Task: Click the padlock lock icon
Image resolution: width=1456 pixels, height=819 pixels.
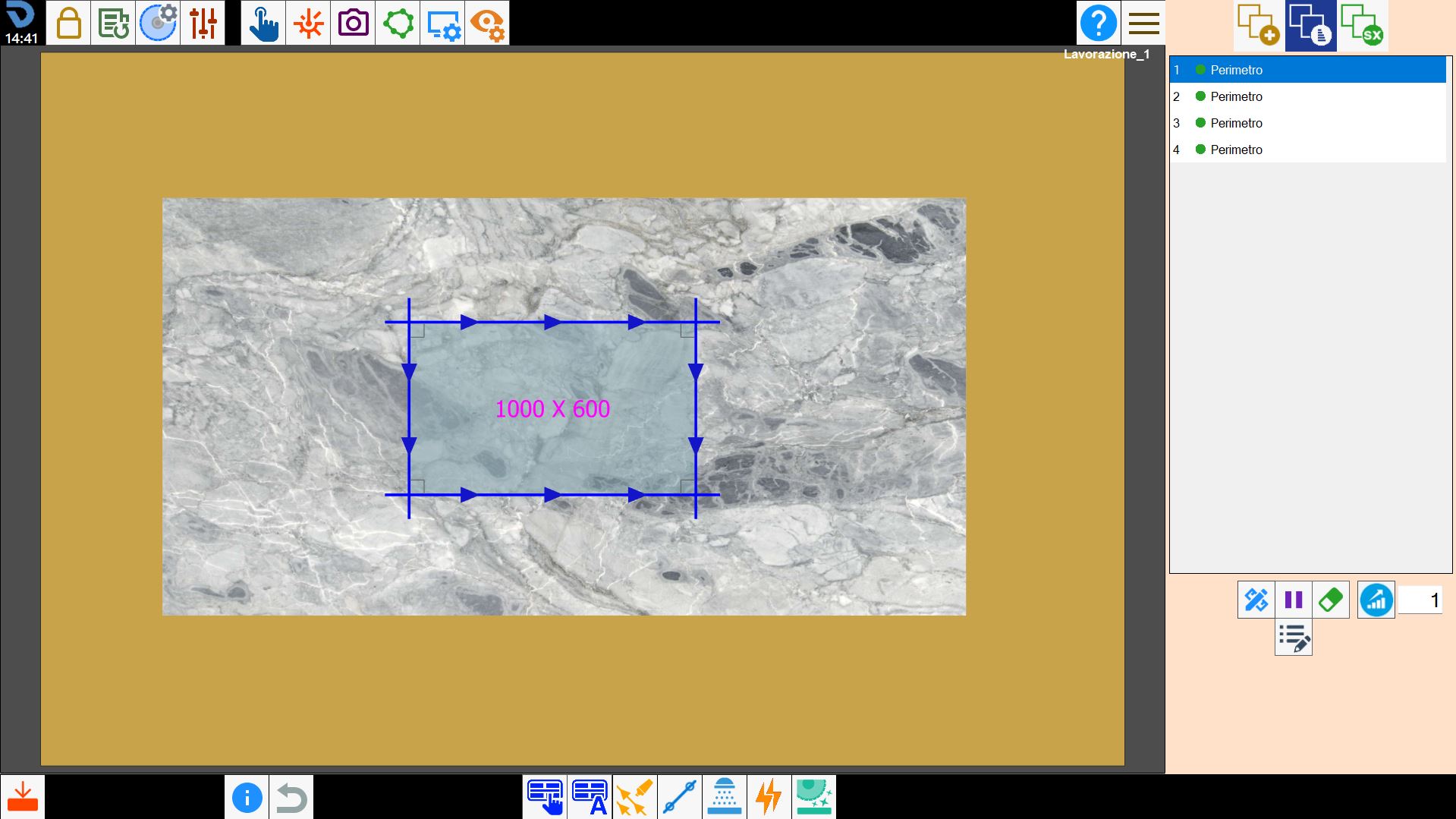Action: 68,23
